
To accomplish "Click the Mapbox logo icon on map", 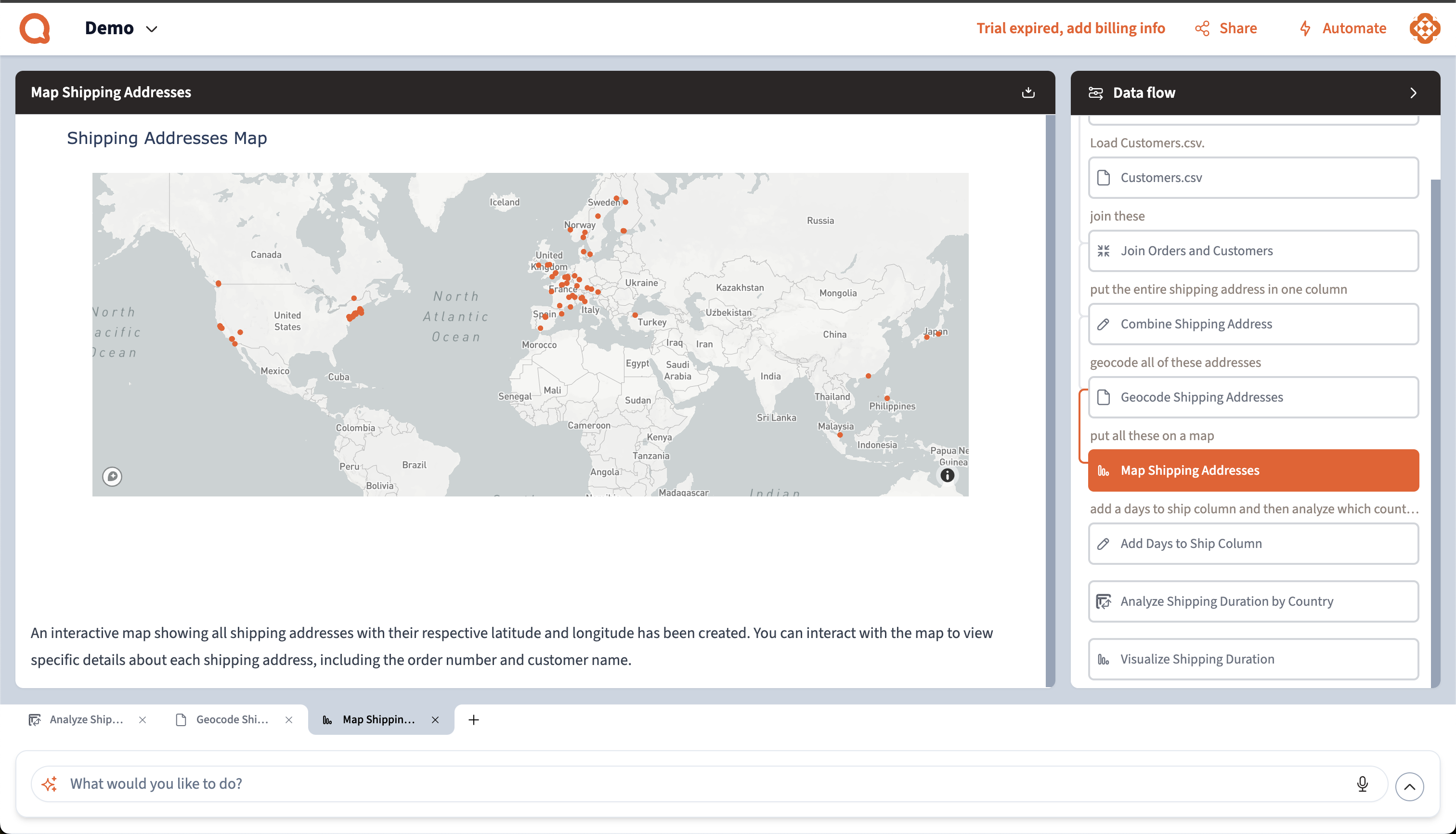I will (112, 476).
